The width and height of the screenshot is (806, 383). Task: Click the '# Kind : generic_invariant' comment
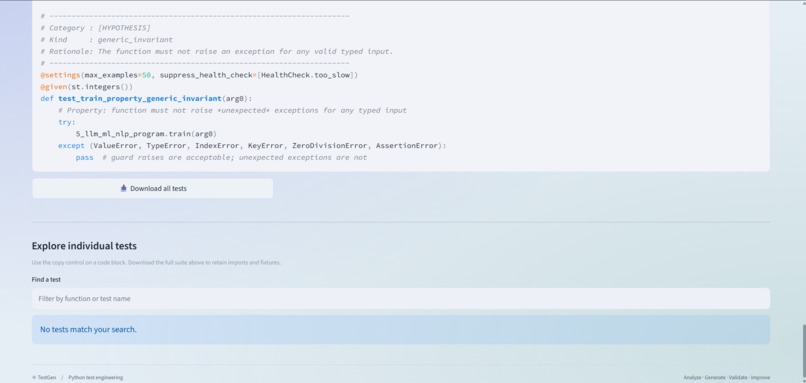coord(107,40)
